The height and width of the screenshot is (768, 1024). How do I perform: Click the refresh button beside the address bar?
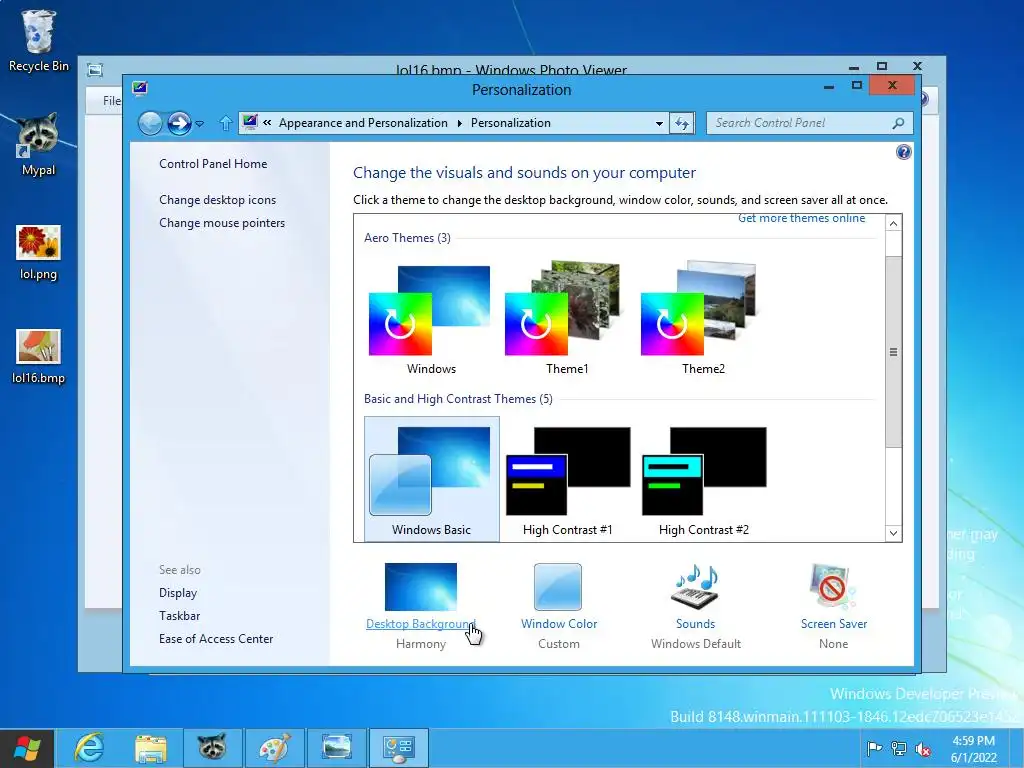(682, 123)
